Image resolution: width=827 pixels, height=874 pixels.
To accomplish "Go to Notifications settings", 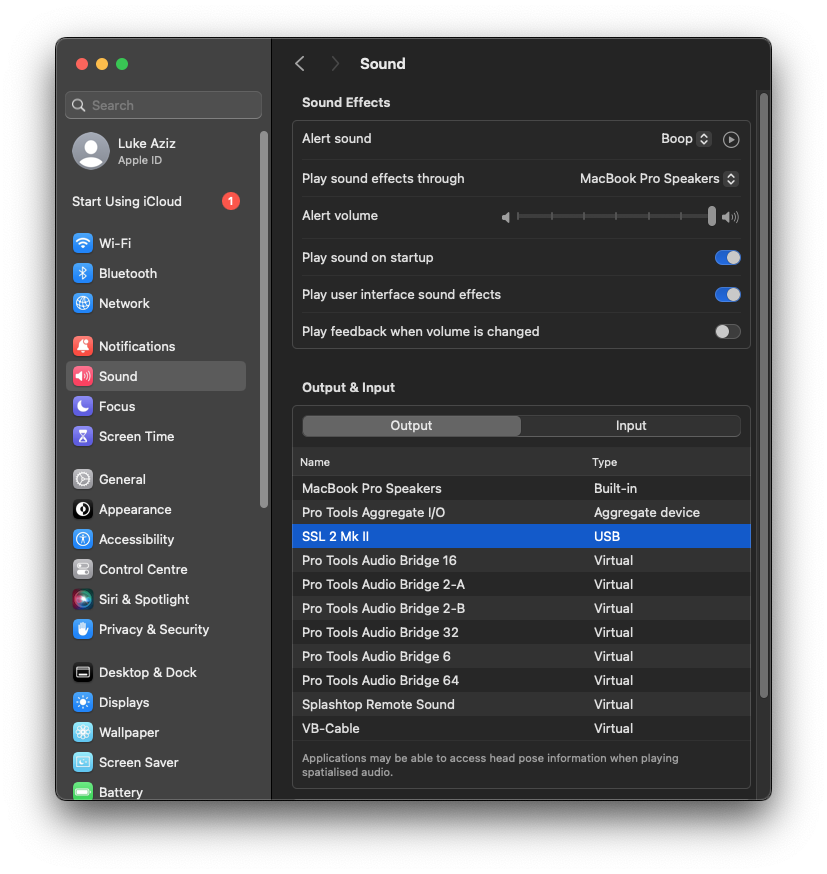I will [156, 346].
